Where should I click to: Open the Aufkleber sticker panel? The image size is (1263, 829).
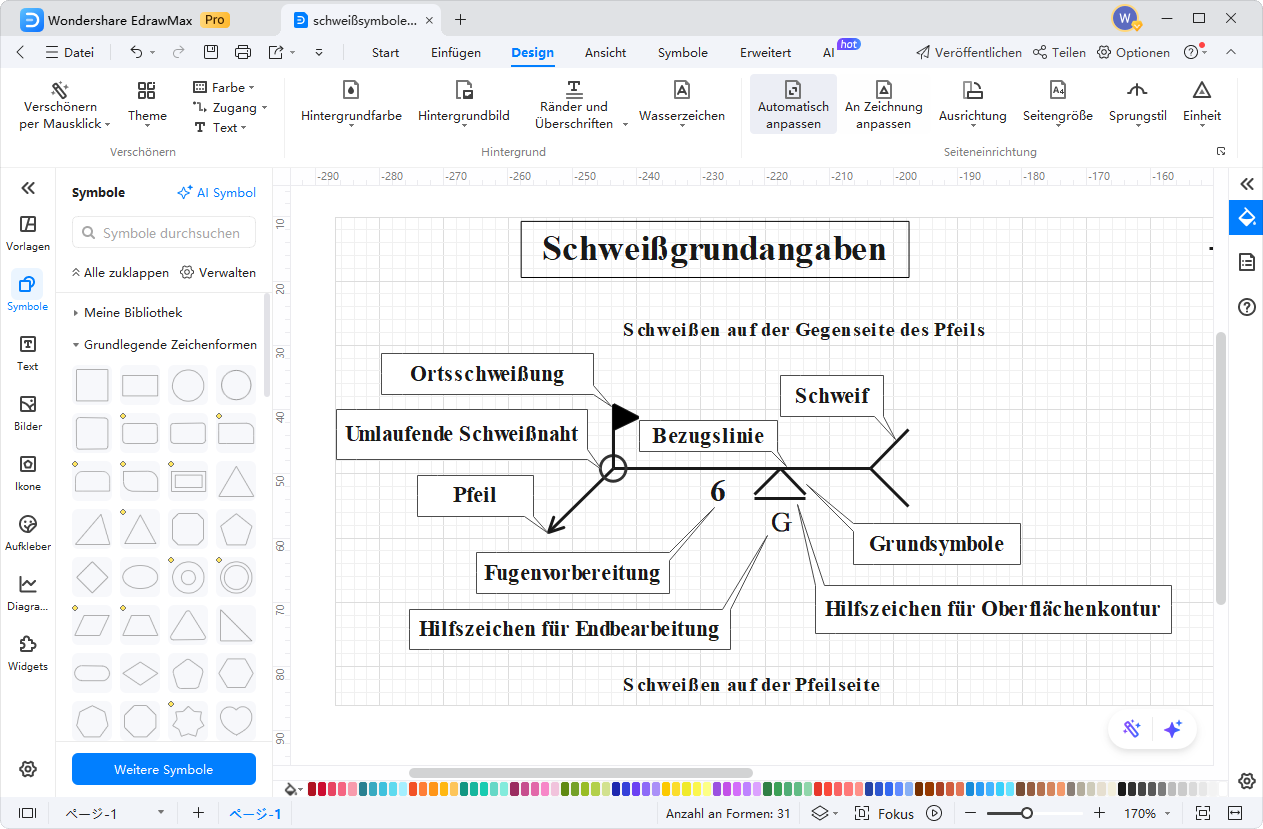coord(28,532)
